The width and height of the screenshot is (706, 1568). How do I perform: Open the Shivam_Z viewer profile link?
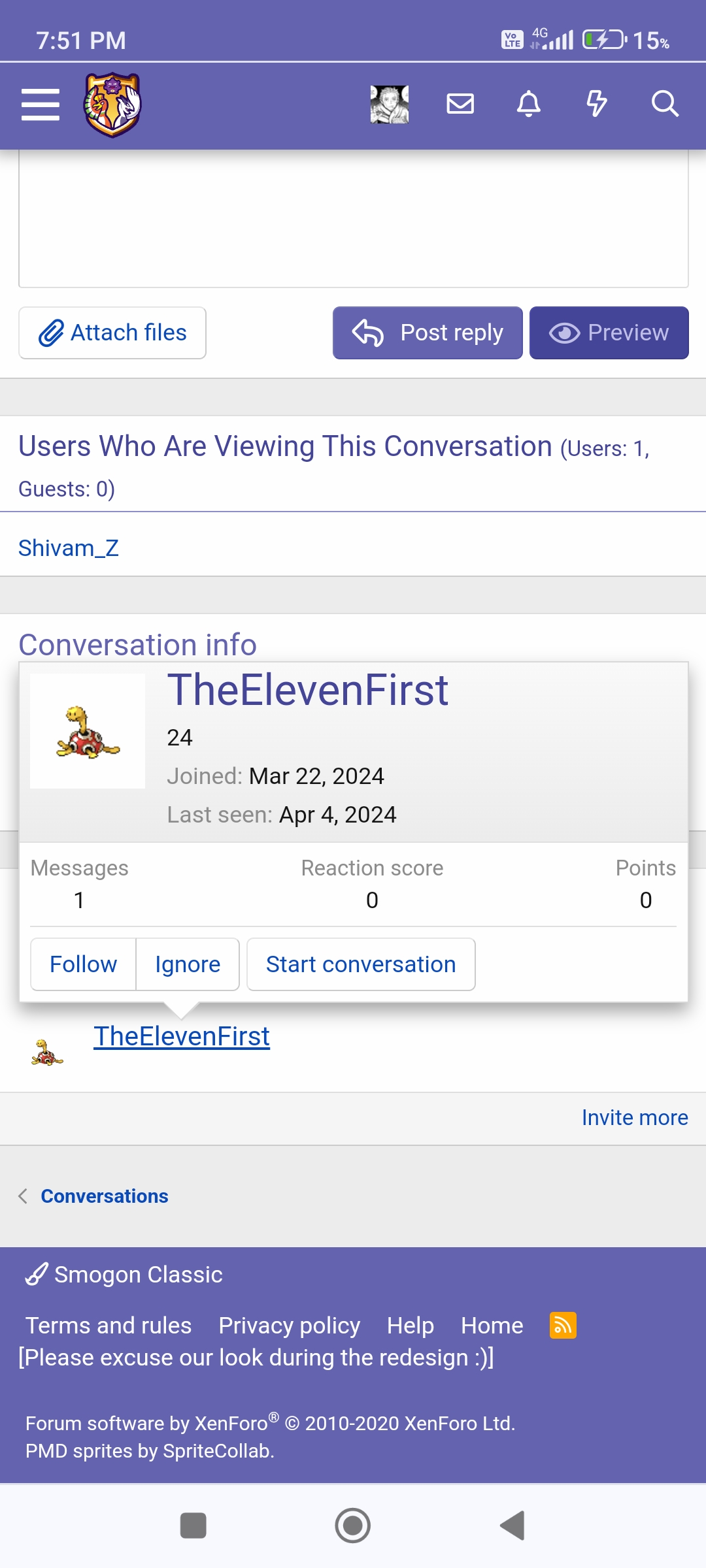coord(69,548)
